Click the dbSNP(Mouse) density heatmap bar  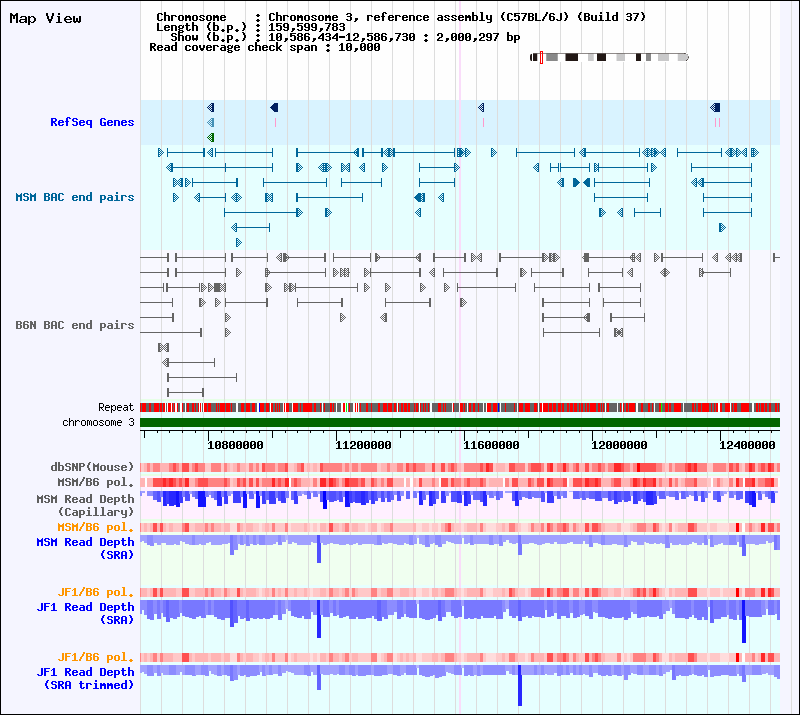click(x=460, y=467)
